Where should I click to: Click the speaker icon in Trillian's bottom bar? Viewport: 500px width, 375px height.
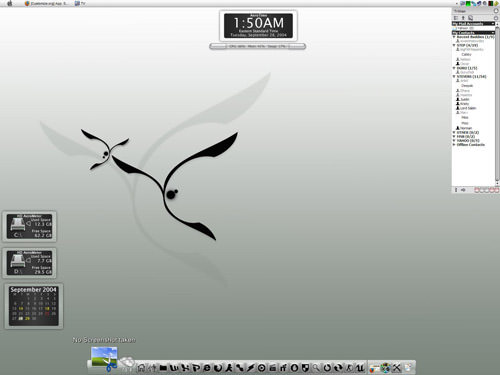coord(463,190)
